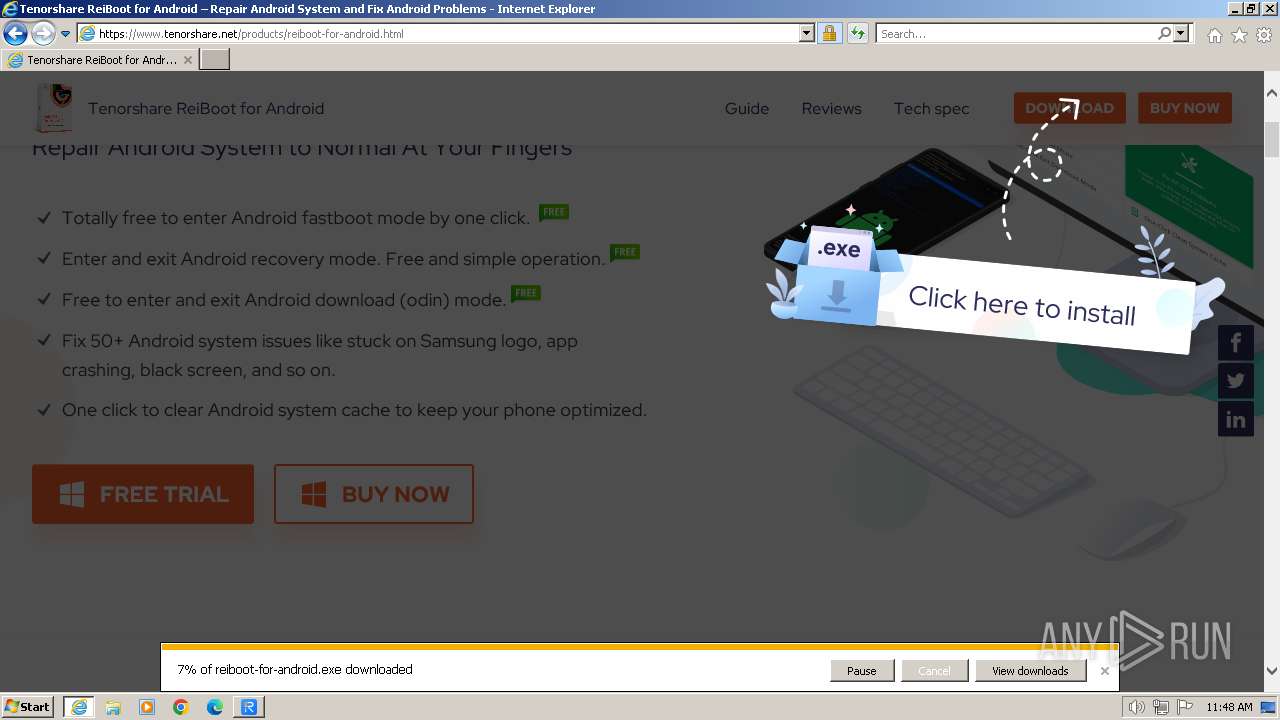Click the FREE badge beside download (odin) mode text

[x=526, y=293]
